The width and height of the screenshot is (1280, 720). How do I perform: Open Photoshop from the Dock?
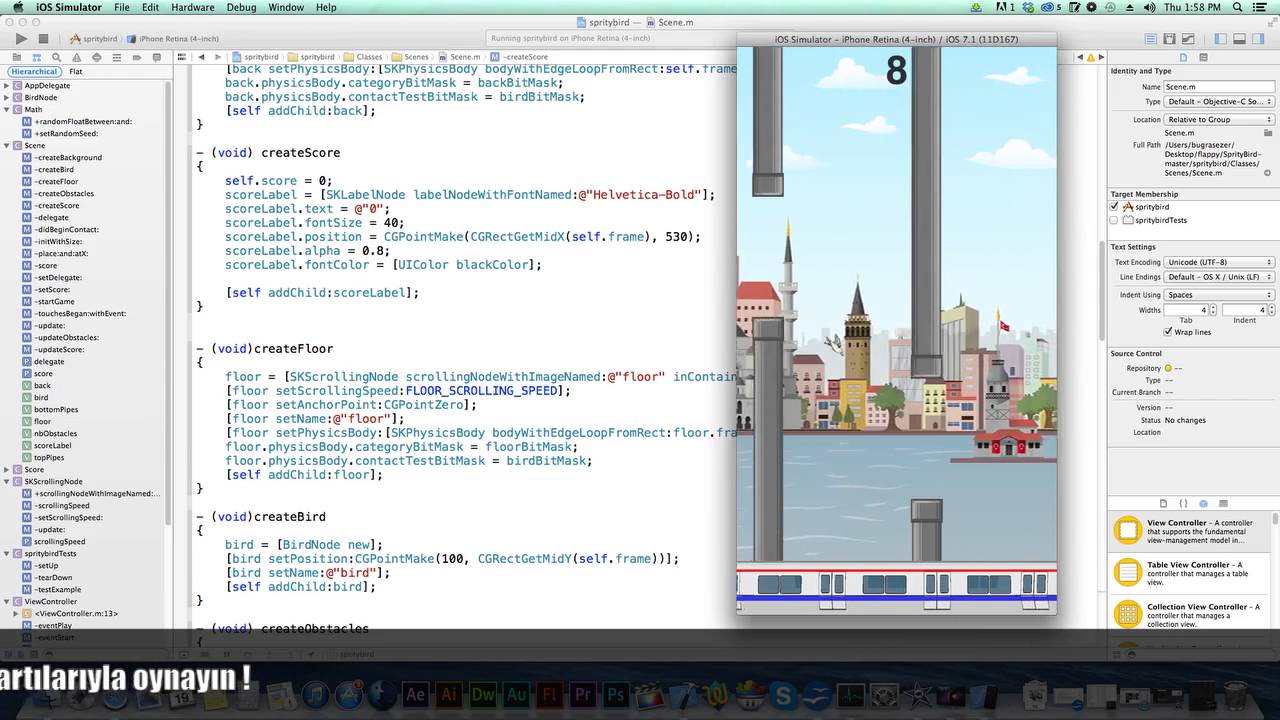(x=614, y=695)
